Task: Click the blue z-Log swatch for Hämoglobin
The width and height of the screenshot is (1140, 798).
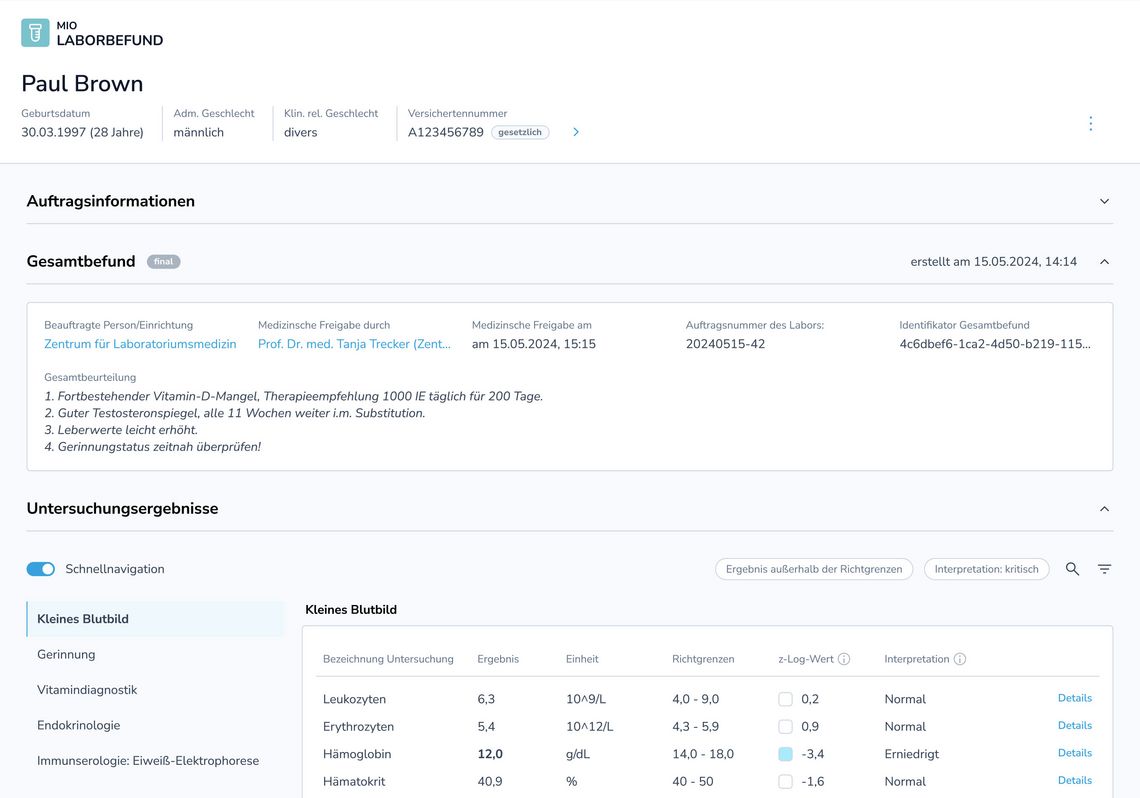Action: coord(785,754)
